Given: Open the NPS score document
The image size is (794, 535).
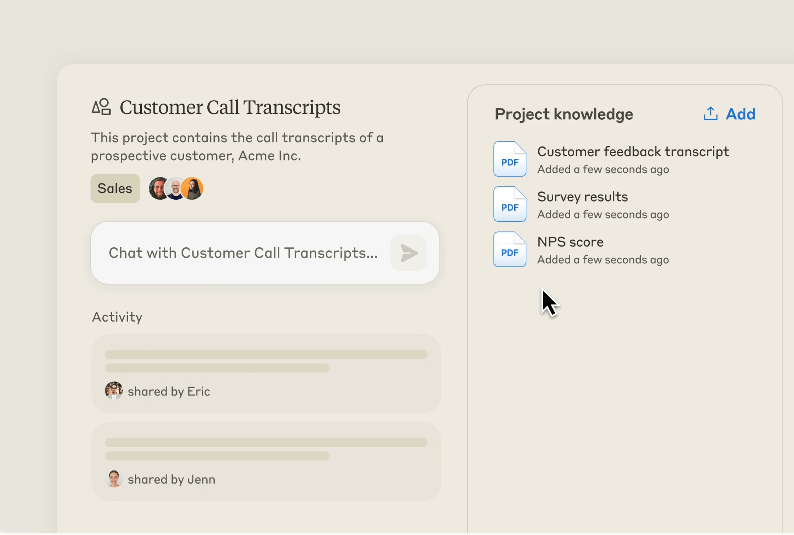Looking at the screenshot, I should pos(570,242).
